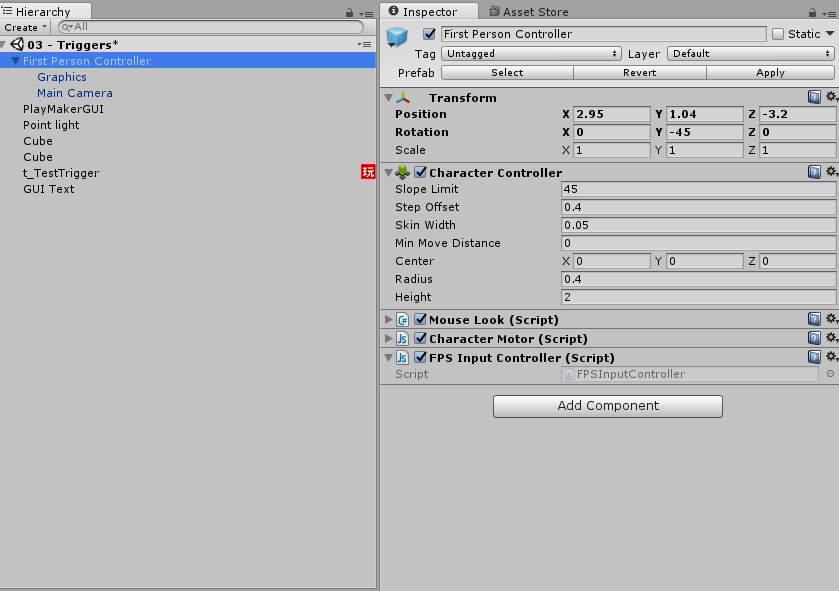Switch to the Inspector tab
This screenshot has height=591, width=839.
click(429, 11)
